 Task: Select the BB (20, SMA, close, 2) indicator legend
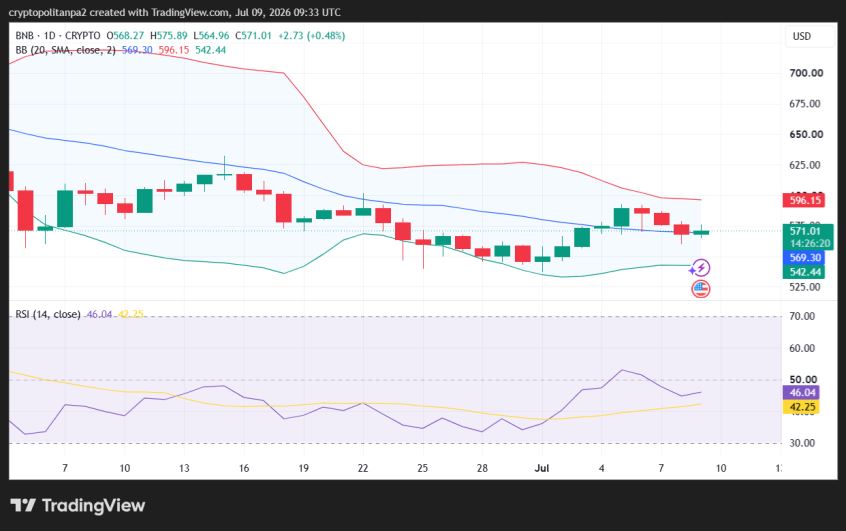click(65, 50)
